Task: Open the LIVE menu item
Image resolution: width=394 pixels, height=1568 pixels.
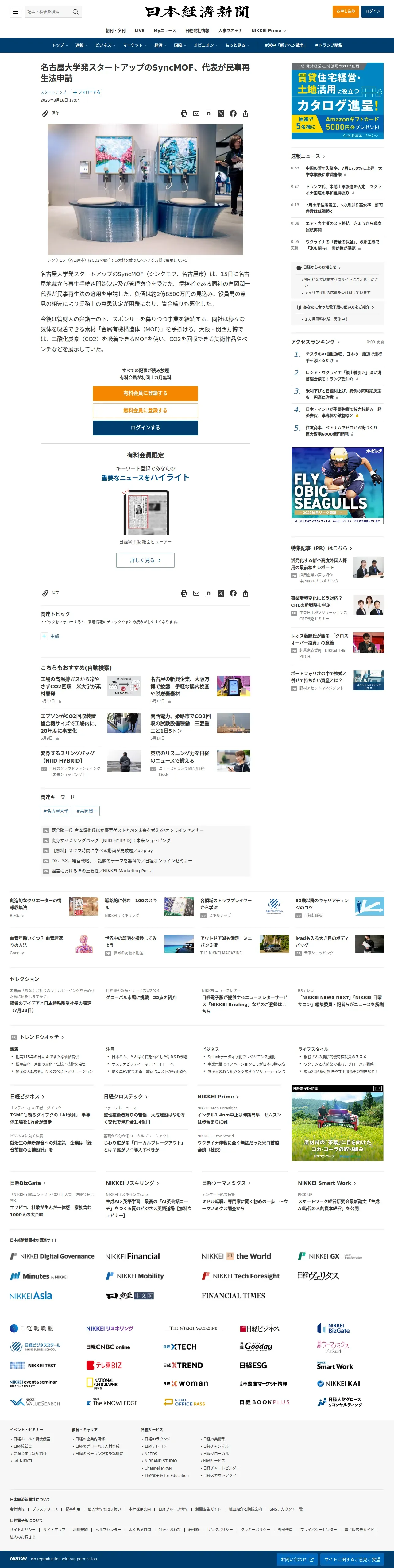Action: click(x=139, y=30)
